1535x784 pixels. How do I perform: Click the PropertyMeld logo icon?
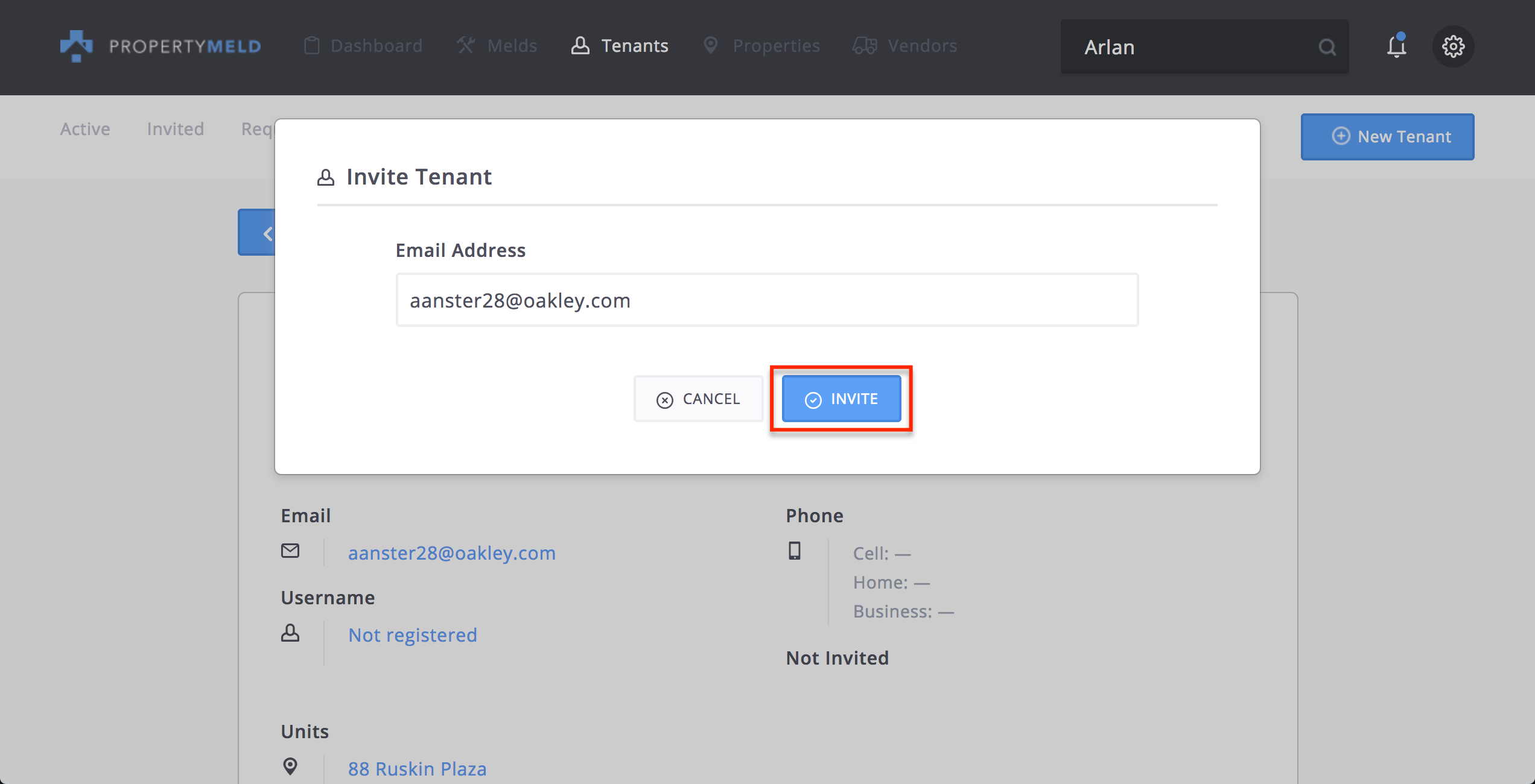click(x=76, y=46)
